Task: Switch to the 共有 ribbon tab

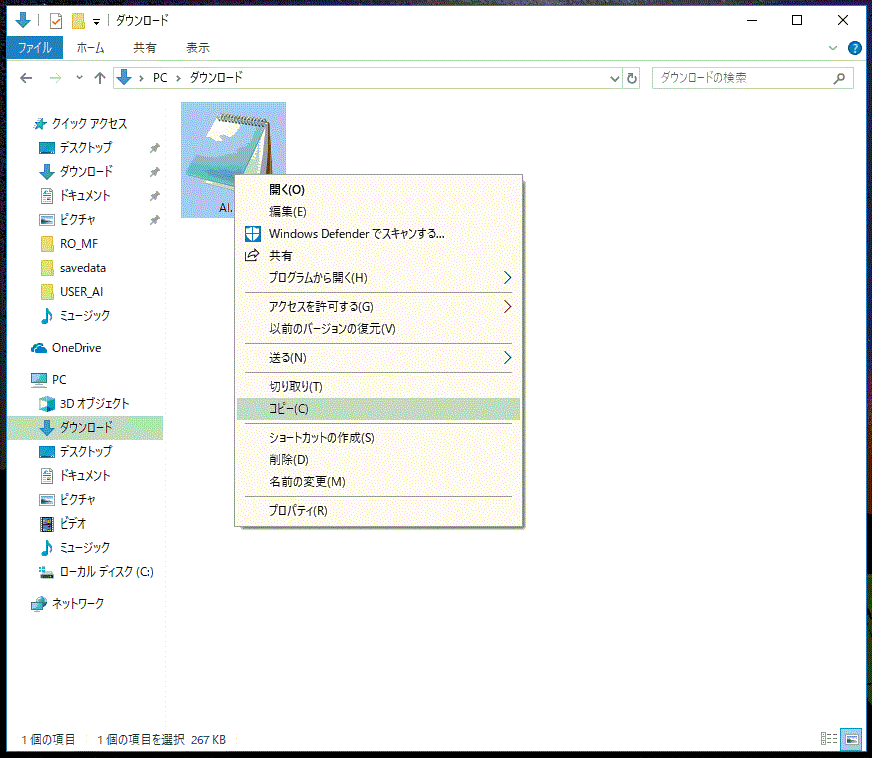Action: 145,48
